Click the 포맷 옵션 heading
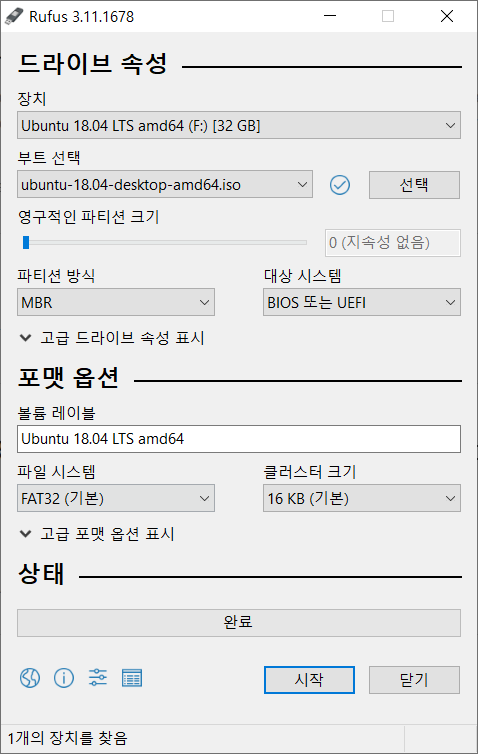This screenshot has height=754, width=478. 68,377
